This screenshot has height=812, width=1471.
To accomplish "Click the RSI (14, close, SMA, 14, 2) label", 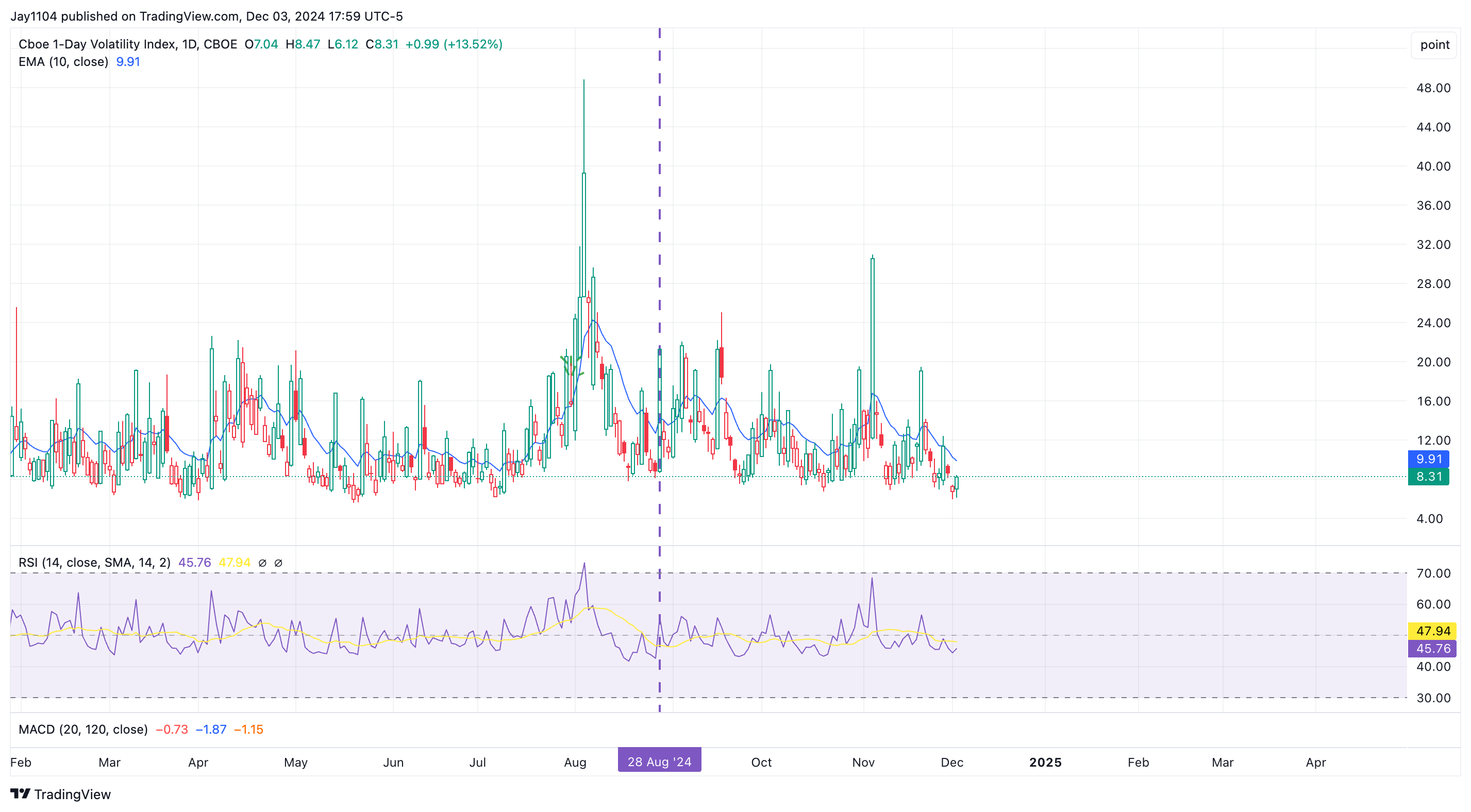I will coord(95,563).
